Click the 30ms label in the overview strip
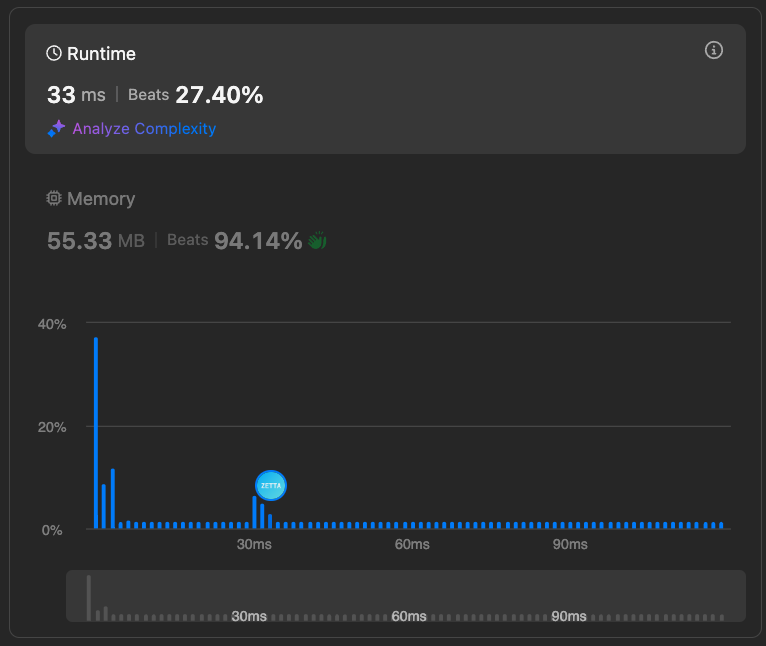The width and height of the screenshot is (766, 646). [249, 616]
